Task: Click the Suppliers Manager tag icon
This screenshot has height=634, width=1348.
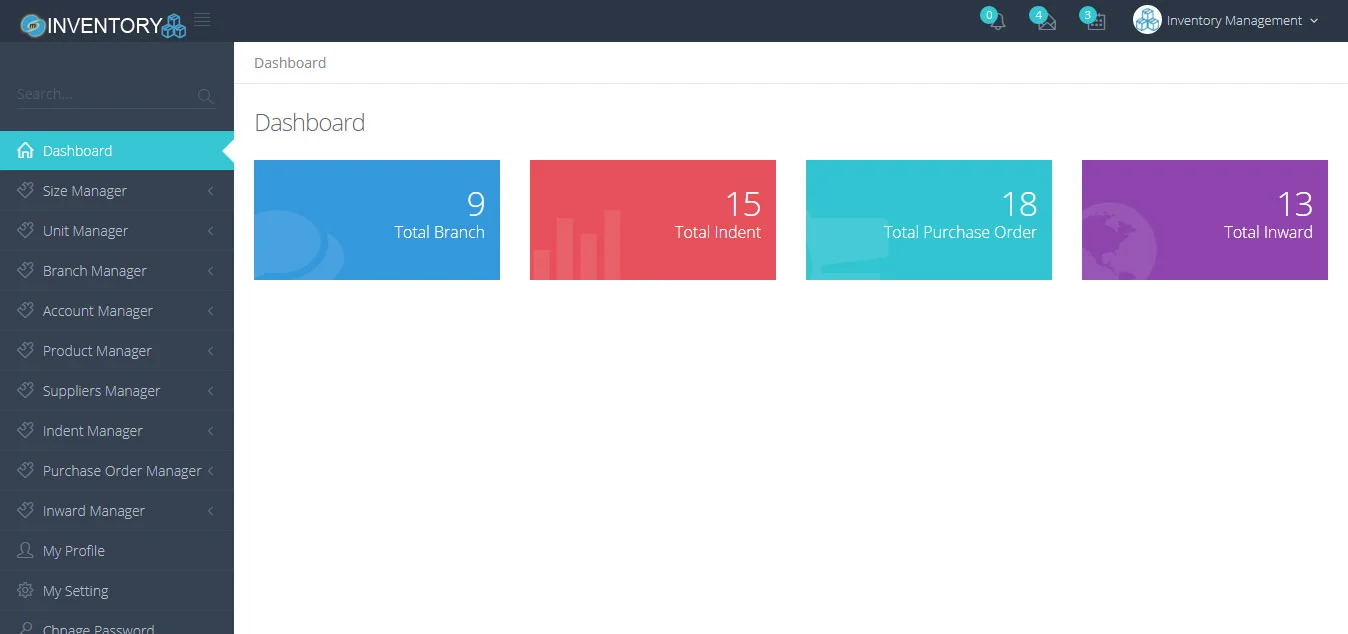Action: [x=26, y=390]
